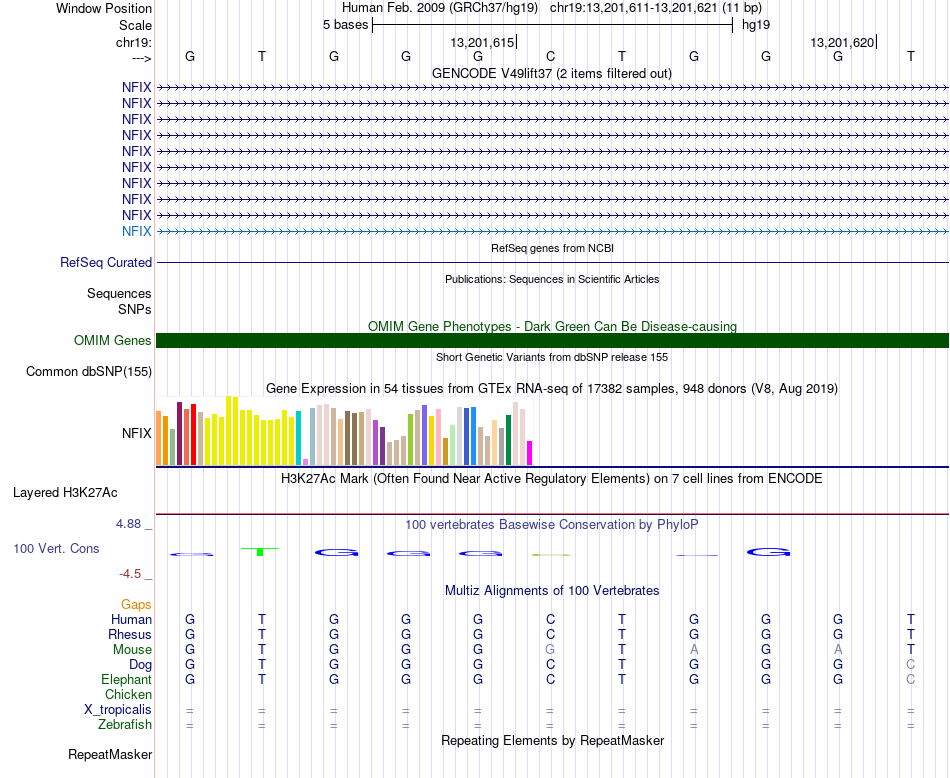Open Publications: Sequences in Scientific Articles title
This screenshot has height=778, width=950.
click(x=552, y=279)
